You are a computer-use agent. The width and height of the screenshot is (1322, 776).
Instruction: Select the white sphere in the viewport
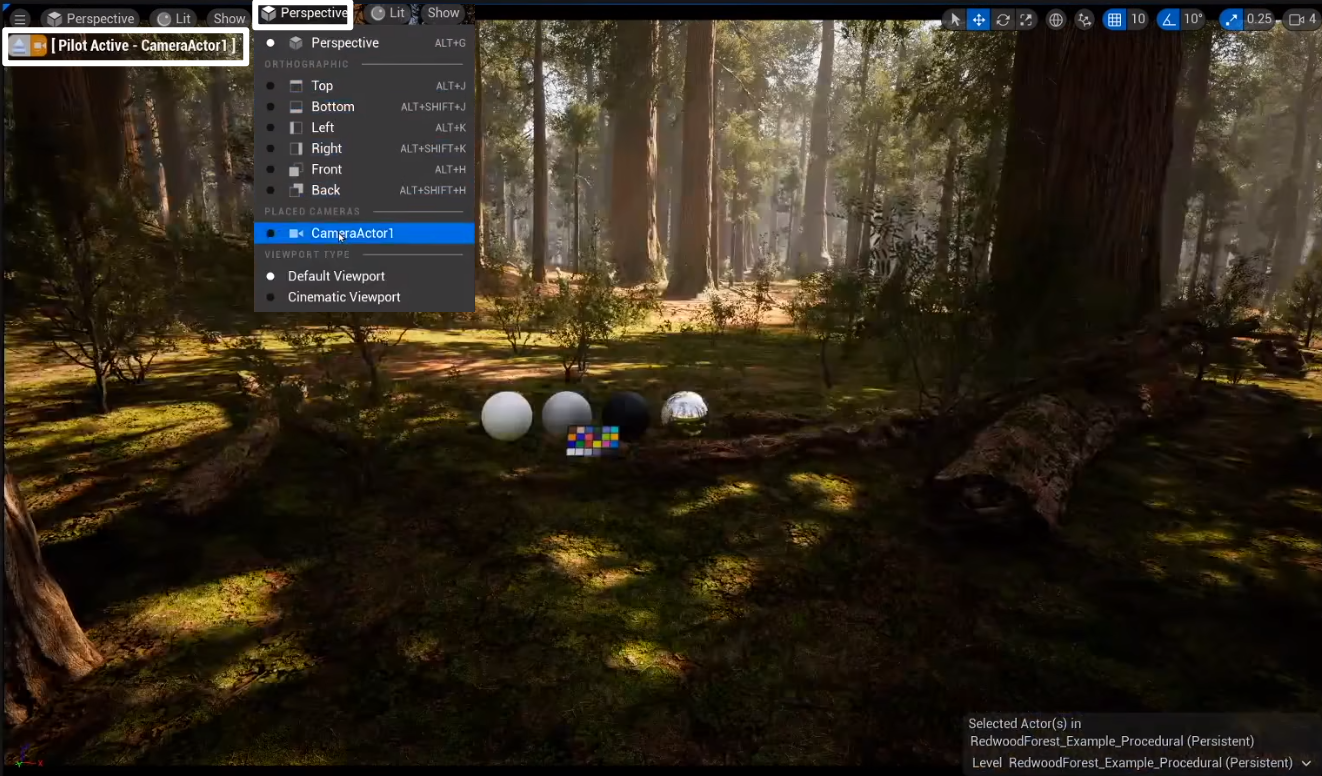pos(507,416)
